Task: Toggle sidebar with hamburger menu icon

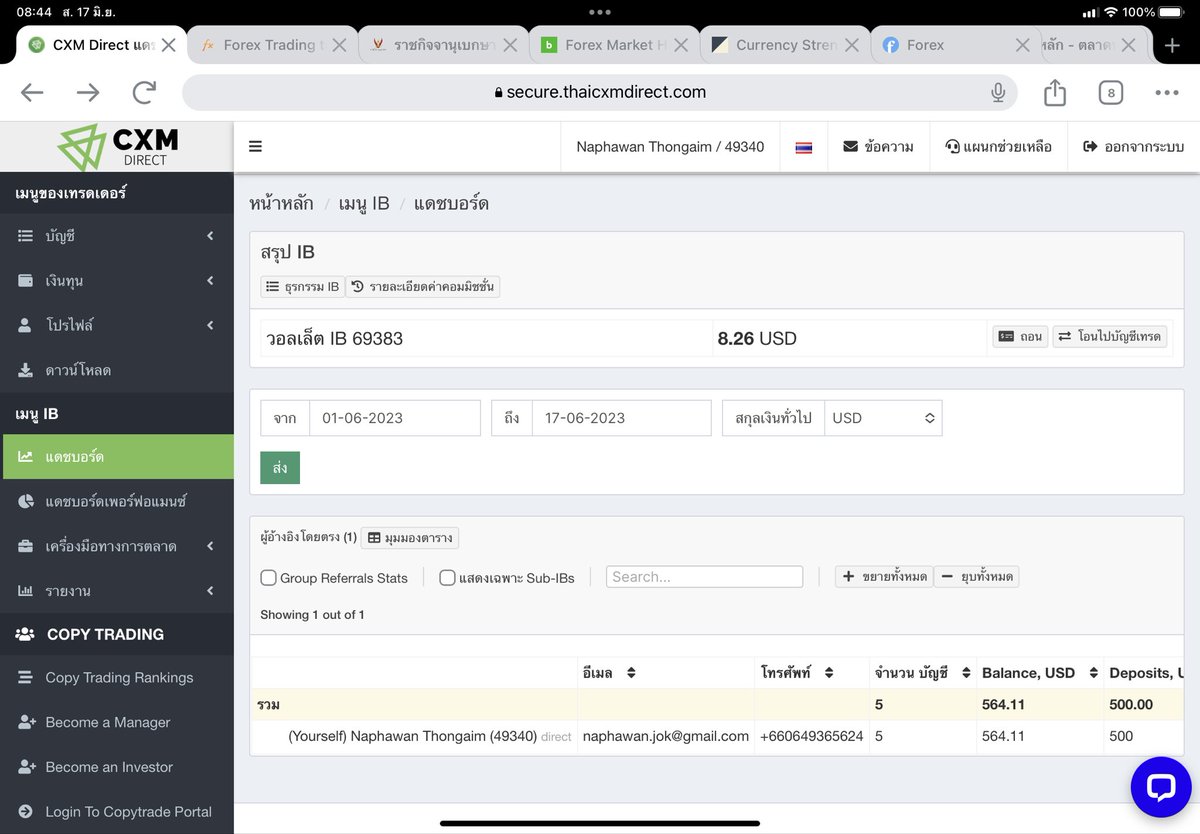Action: coord(255,147)
